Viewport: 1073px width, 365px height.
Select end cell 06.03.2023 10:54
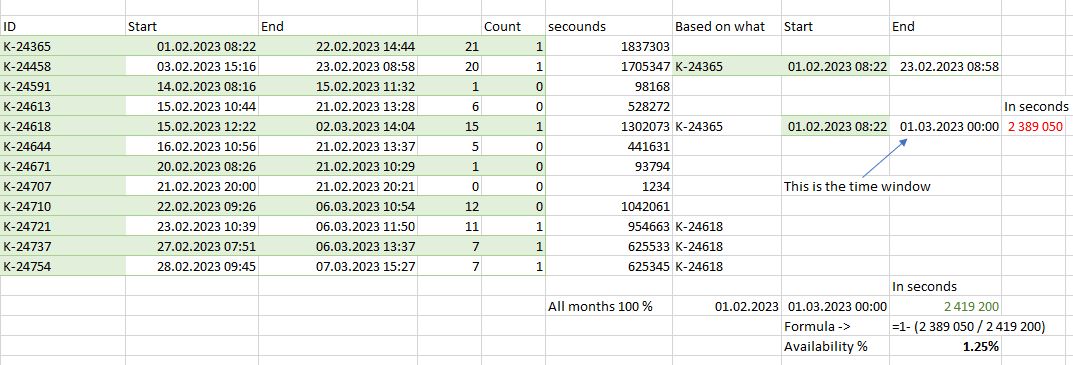pos(338,205)
